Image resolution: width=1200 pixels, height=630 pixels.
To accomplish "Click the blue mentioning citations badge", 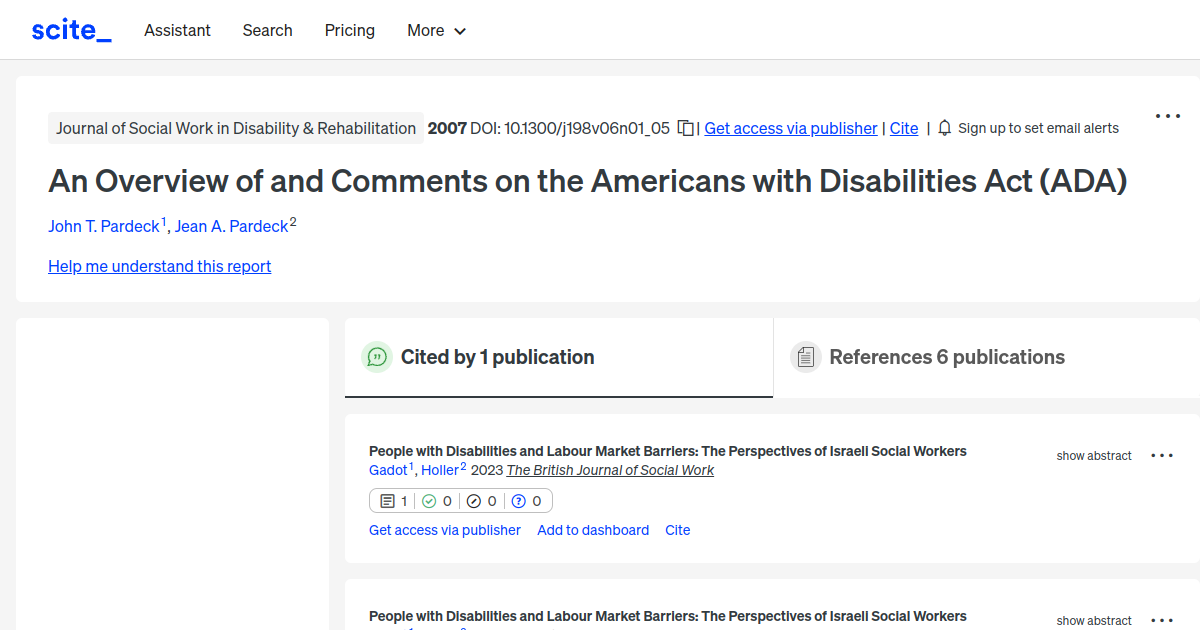I will [x=528, y=500].
